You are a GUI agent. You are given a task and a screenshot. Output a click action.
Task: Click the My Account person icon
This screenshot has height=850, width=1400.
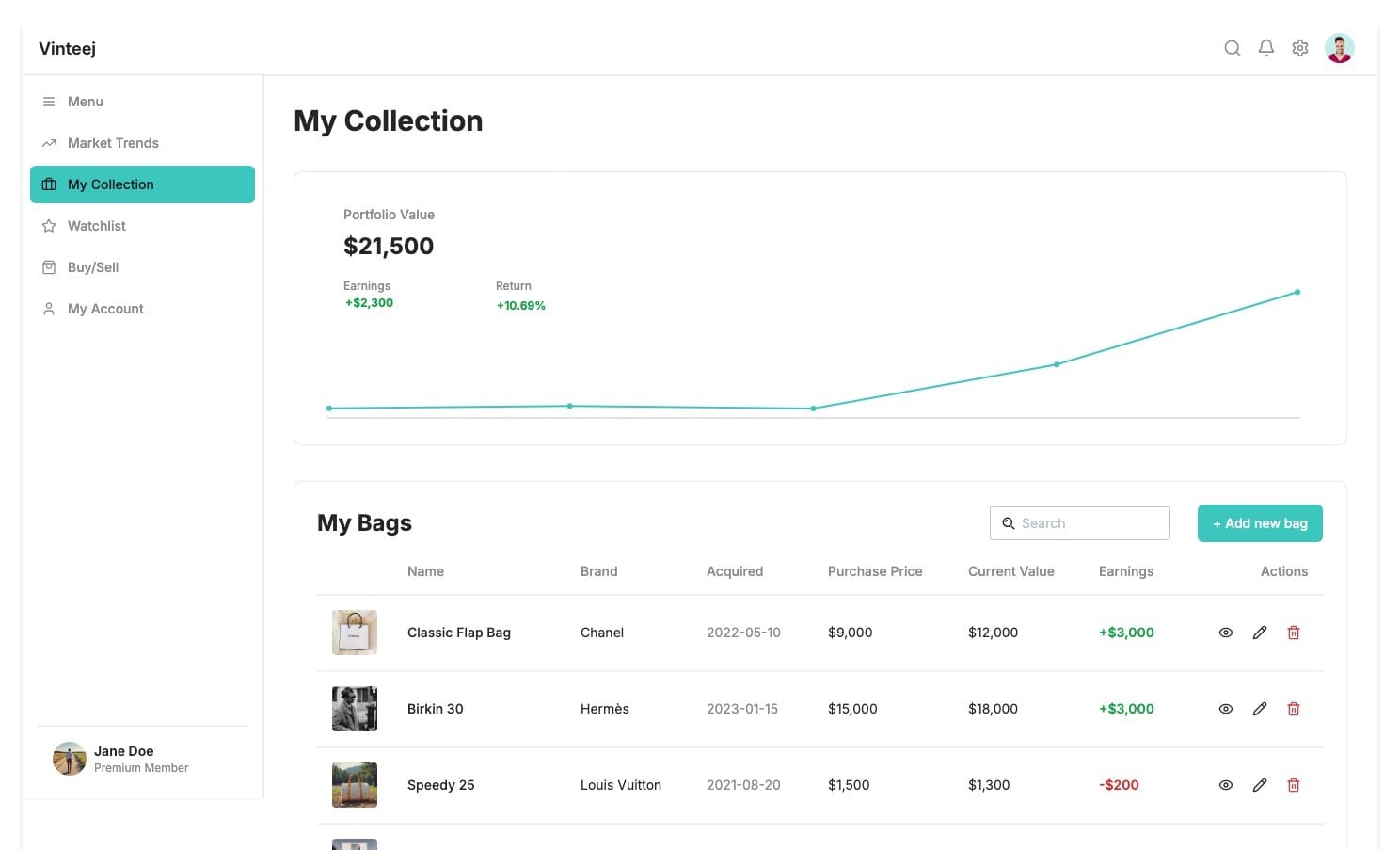click(49, 309)
